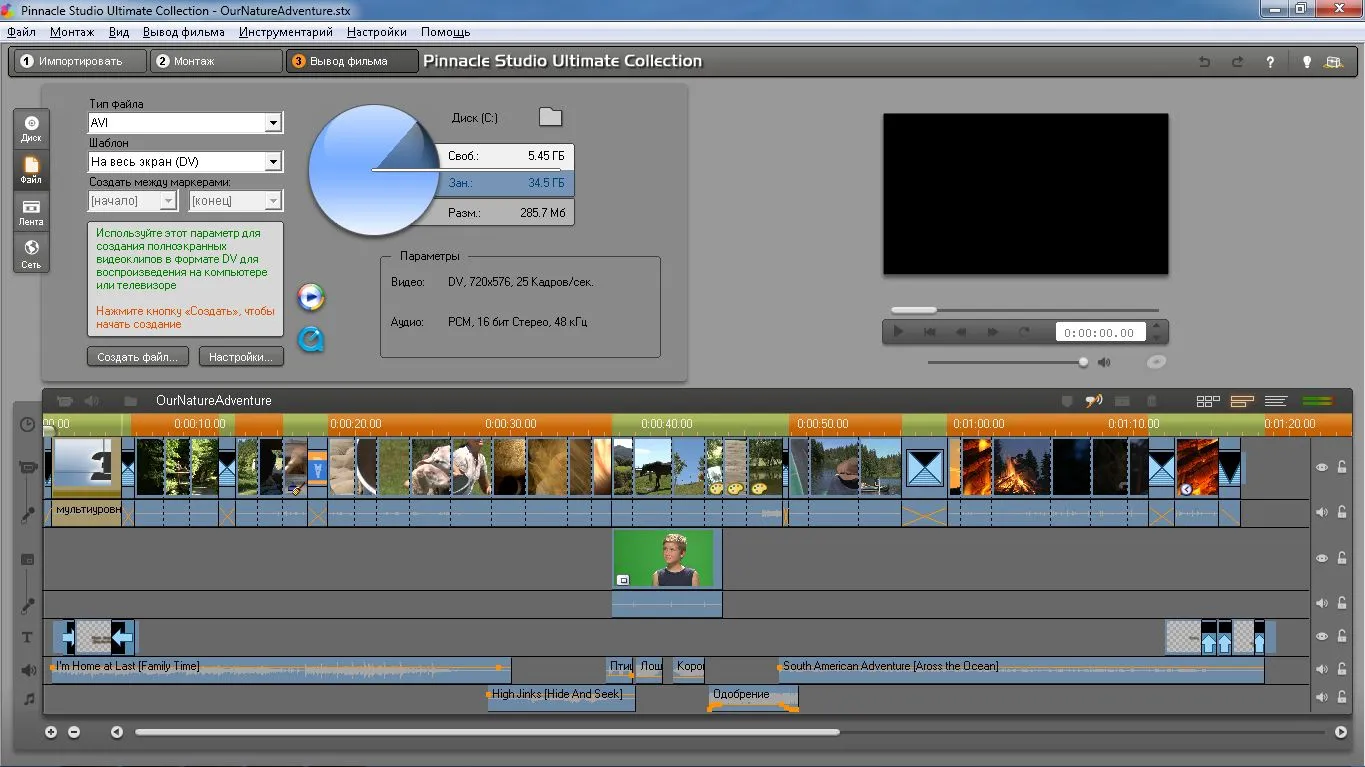Open the Файл menu

click(x=21, y=32)
